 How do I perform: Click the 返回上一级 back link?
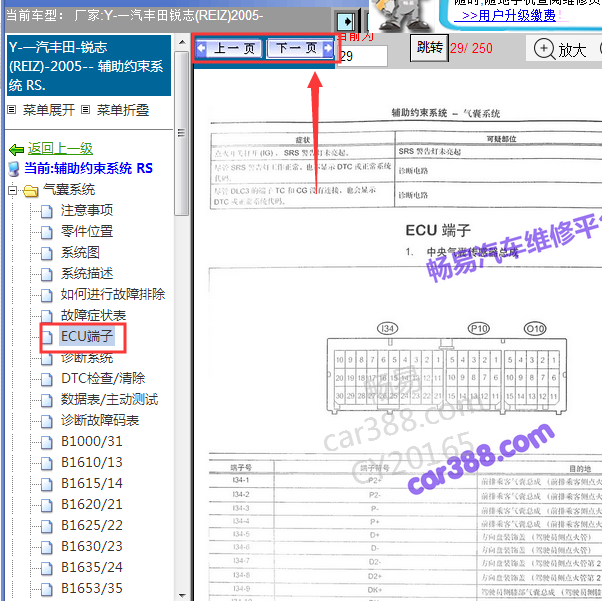(60, 148)
